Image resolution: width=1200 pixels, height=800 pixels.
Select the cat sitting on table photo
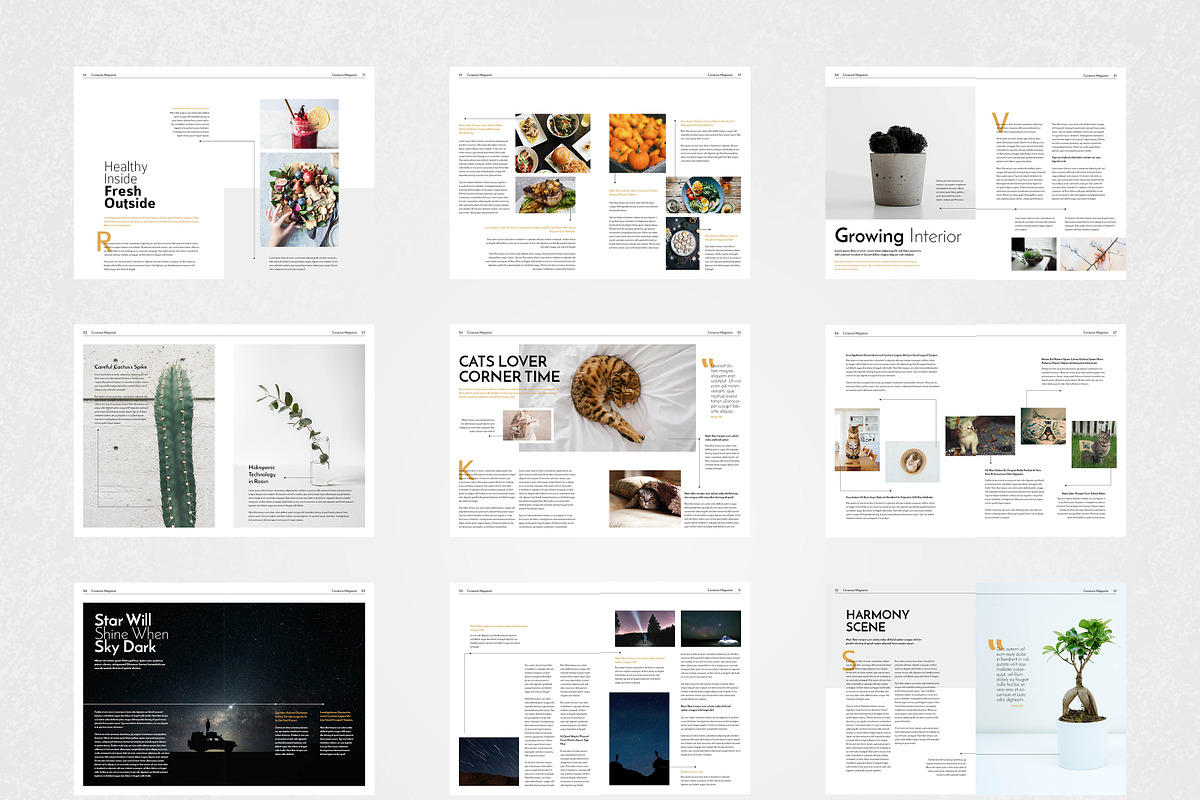857,439
